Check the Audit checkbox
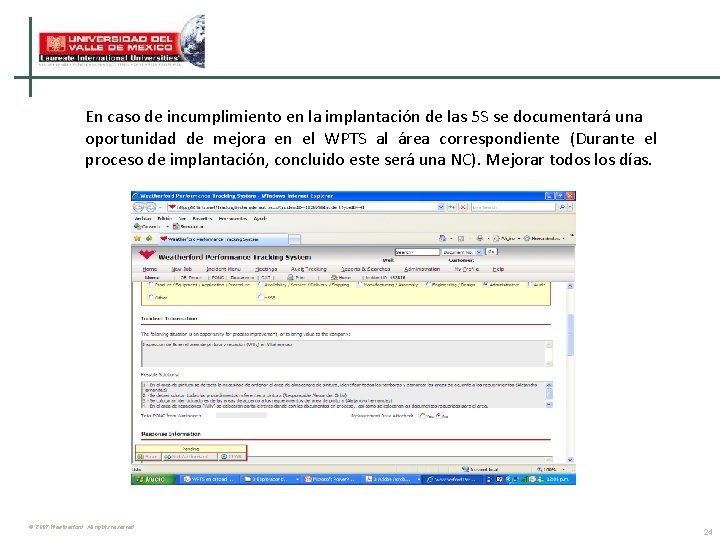This screenshot has width=720, height=540. pyautogui.click(x=530, y=284)
